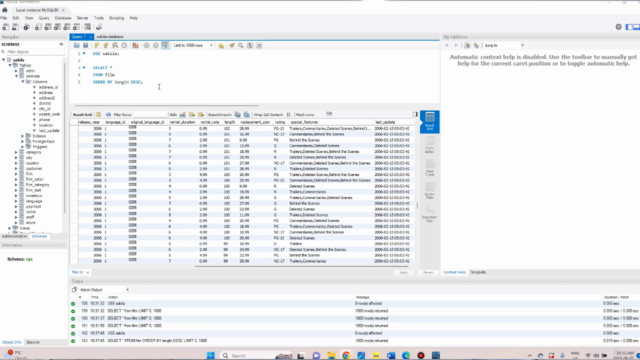Switch to Administration navigator tab
This screenshot has width=640, height=360.
[14, 236]
